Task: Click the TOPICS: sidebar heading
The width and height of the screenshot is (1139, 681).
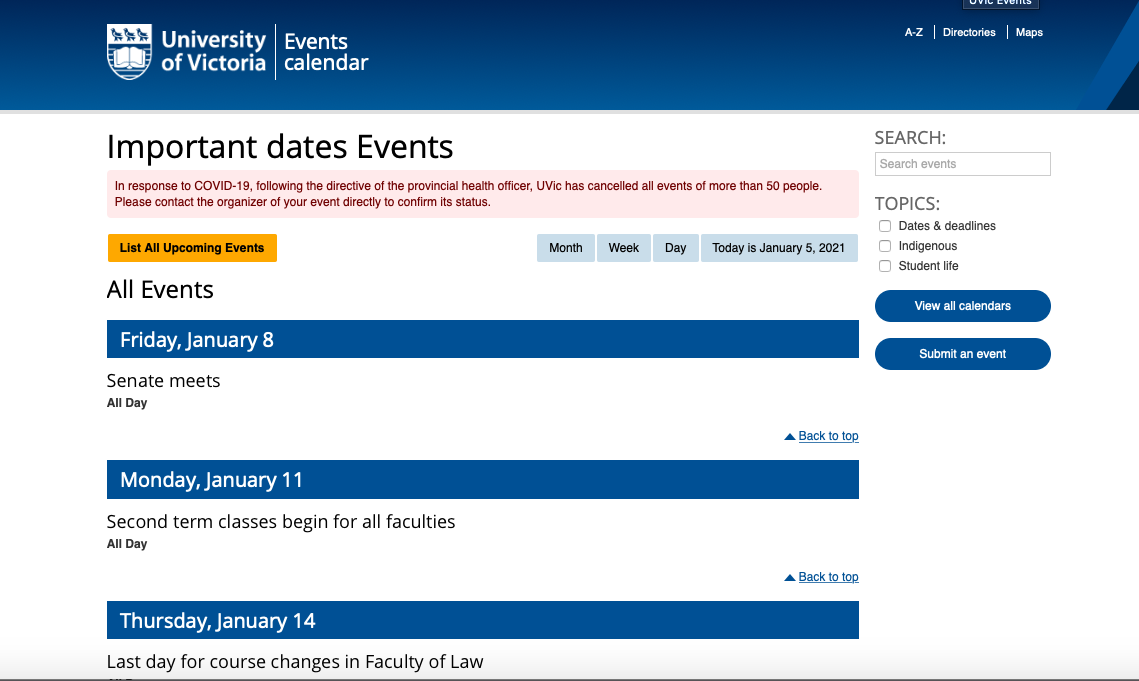Action: 907,204
